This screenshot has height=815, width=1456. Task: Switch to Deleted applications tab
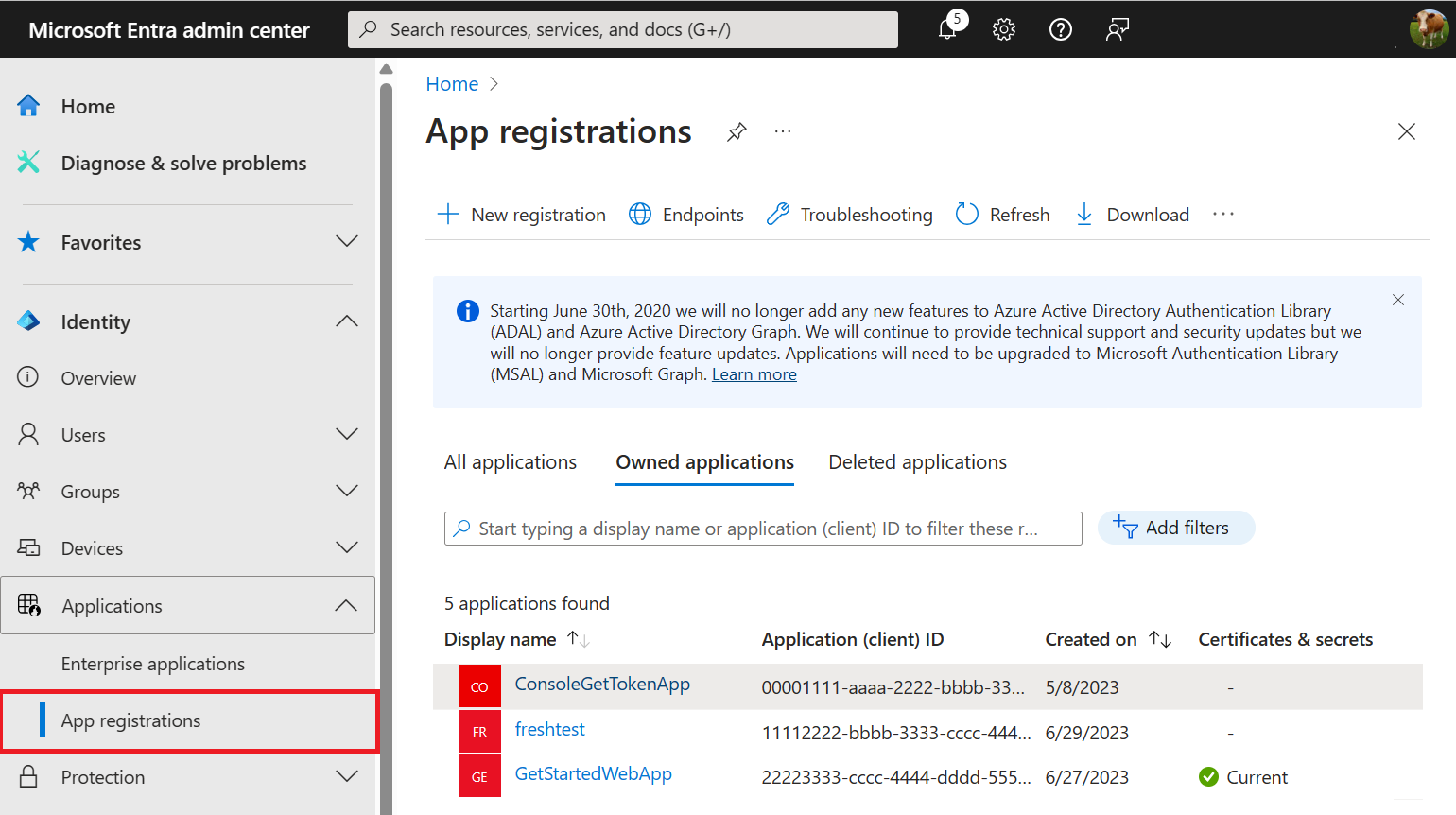tap(917, 462)
